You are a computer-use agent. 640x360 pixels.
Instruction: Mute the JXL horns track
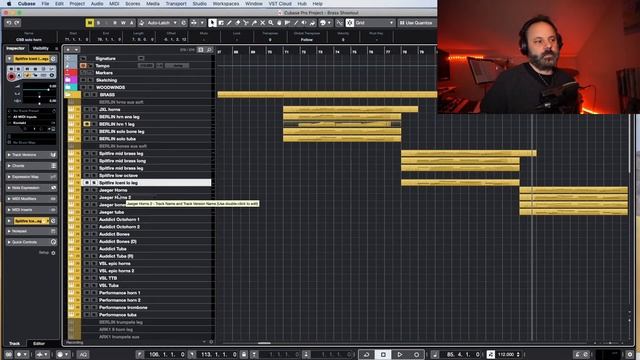point(87,109)
